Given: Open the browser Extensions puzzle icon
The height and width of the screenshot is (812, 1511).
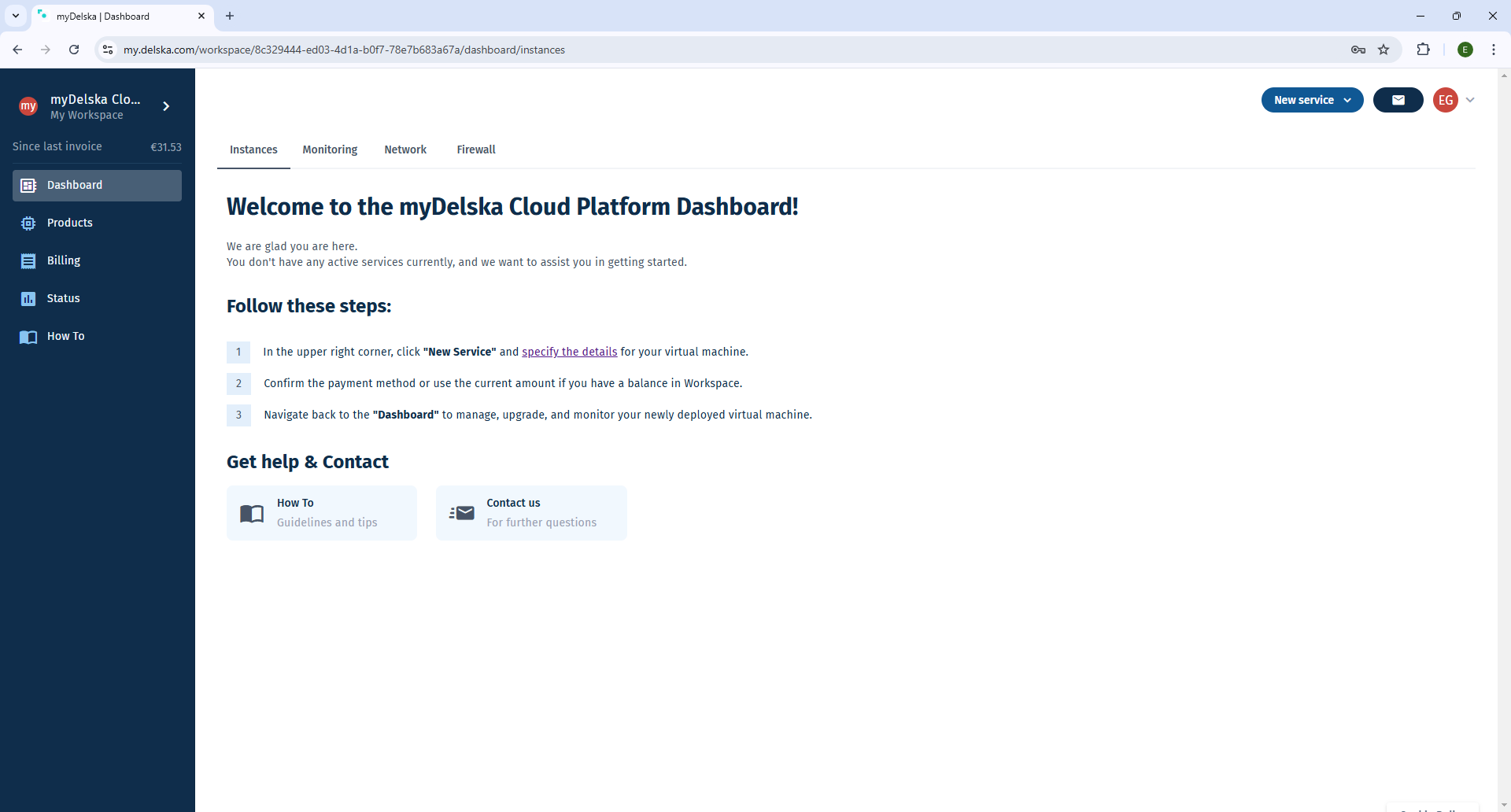Looking at the screenshot, I should tap(1423, 50).
